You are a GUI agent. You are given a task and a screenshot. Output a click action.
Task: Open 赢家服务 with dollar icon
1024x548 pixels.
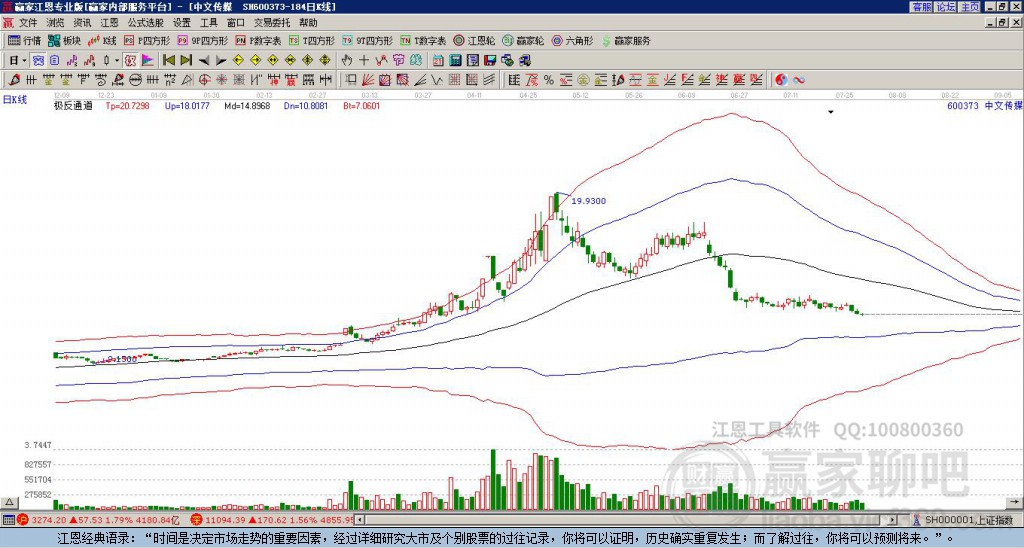point(626,40)
